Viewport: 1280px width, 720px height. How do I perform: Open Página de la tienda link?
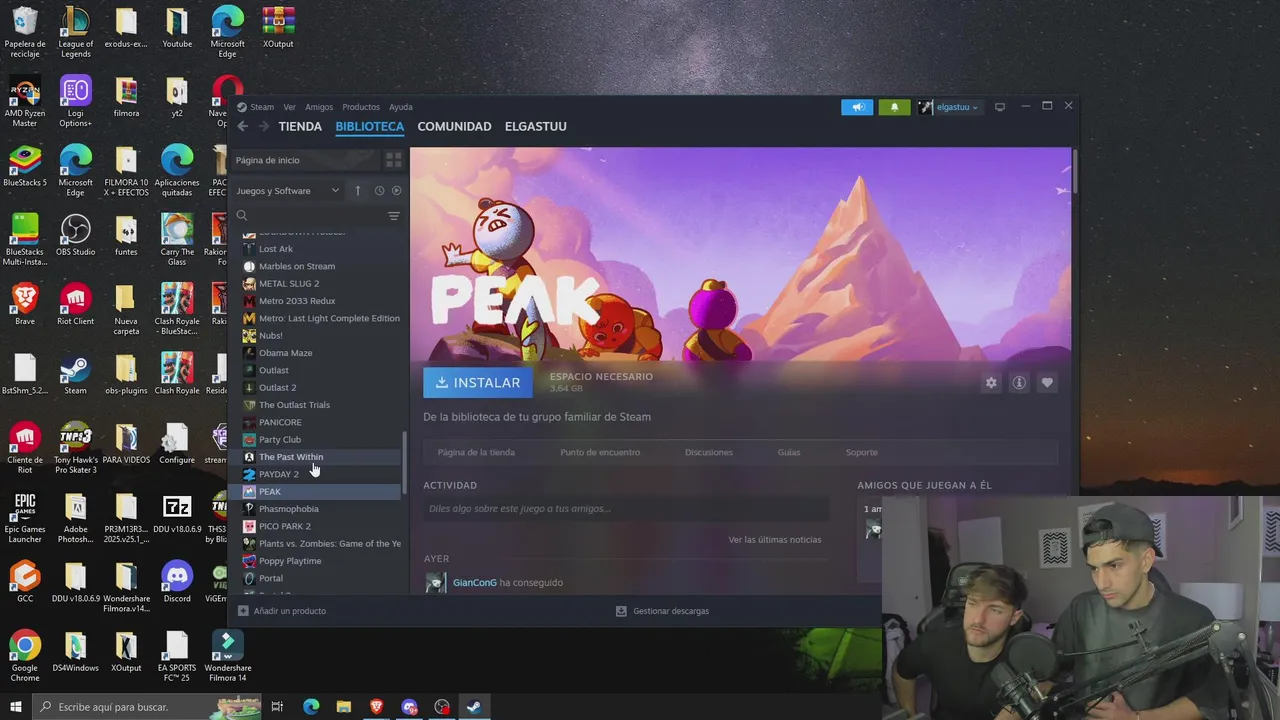[x=476, y=452]
